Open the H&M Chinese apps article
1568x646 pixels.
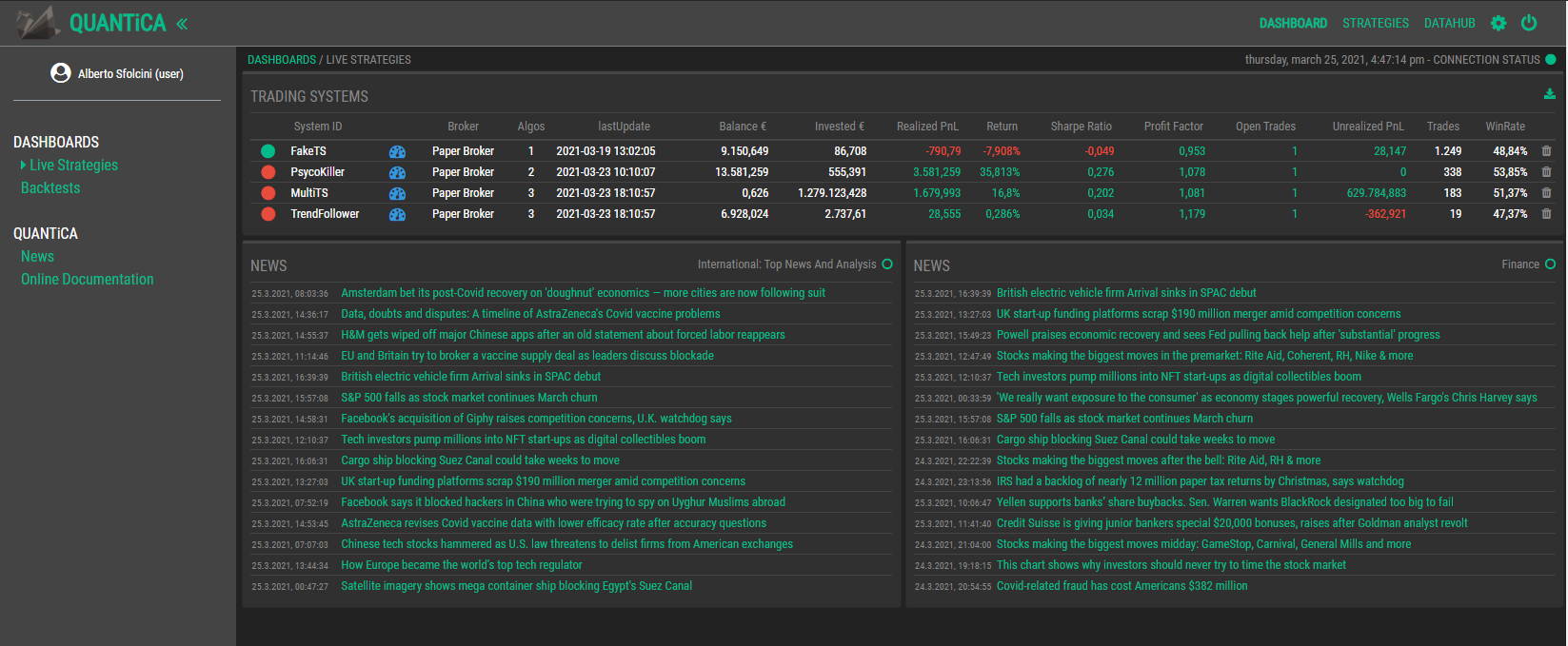563,335
